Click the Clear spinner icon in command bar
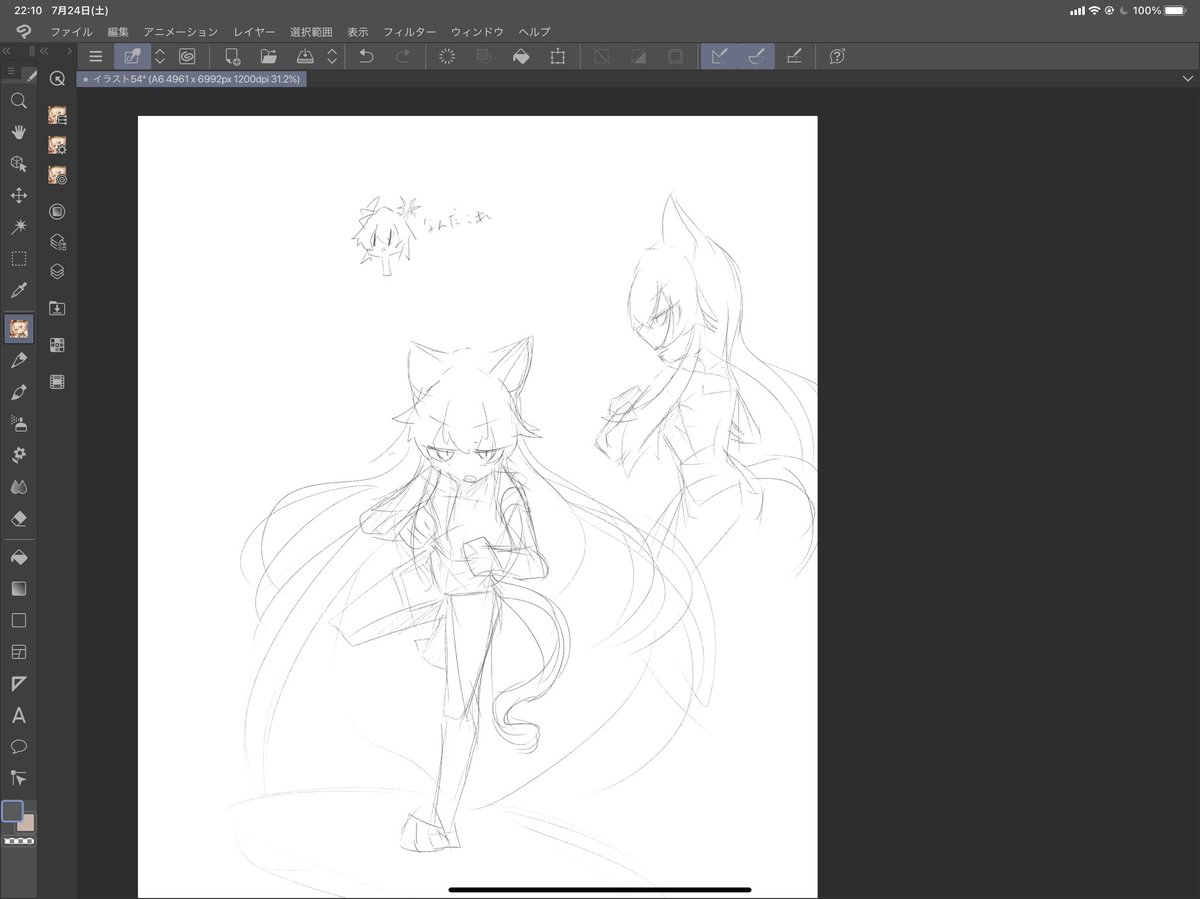Viewport: 1200px width, 899px height. pyautogui.click(x=447, y=57)
